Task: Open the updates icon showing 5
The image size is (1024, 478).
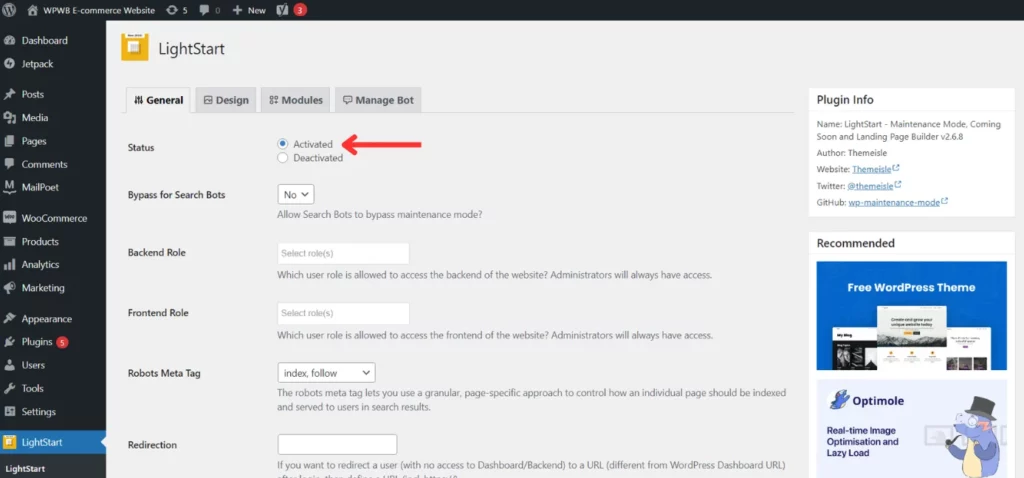Action: click(172, 10)
